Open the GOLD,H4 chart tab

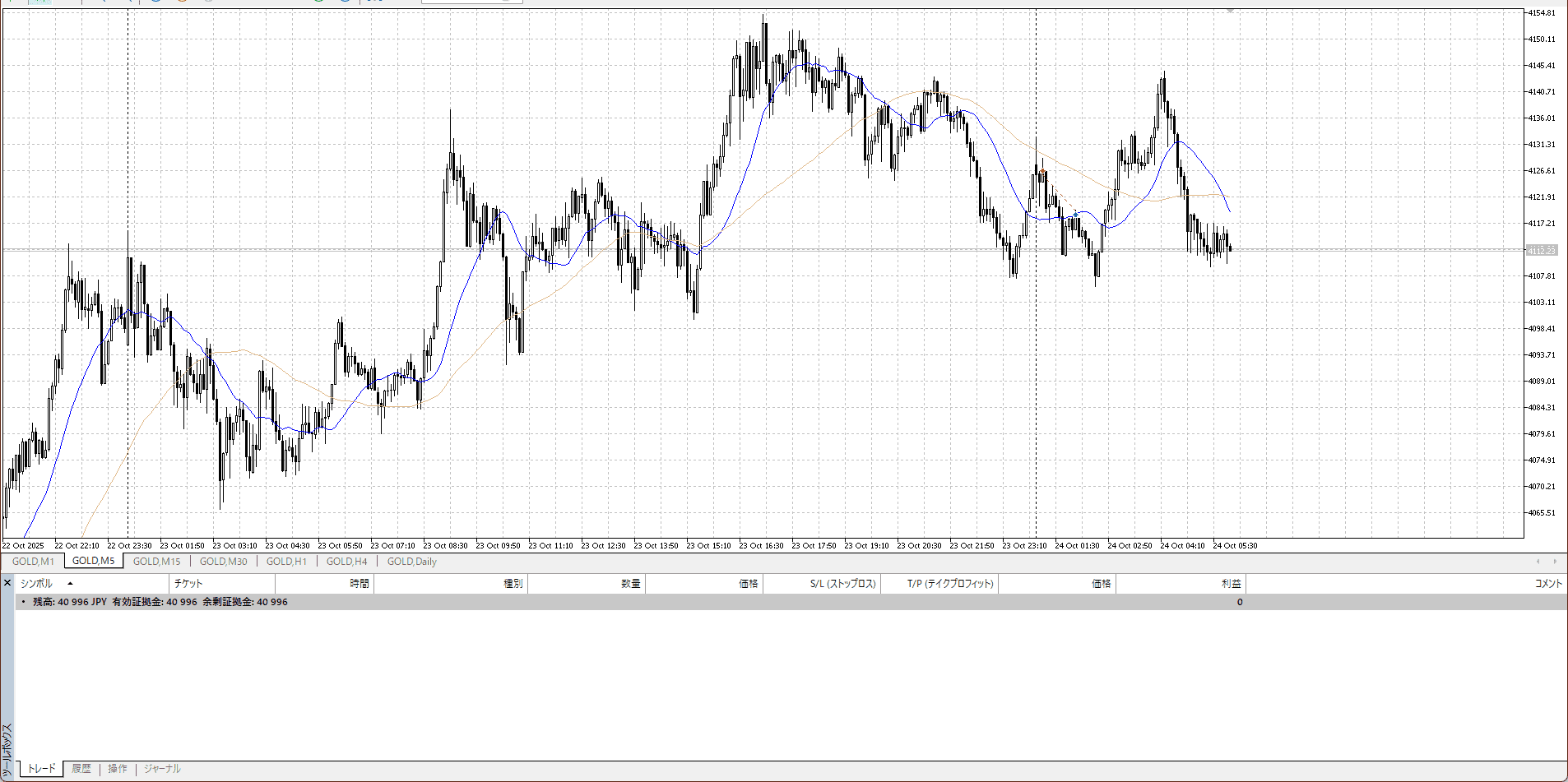(346, 562)
